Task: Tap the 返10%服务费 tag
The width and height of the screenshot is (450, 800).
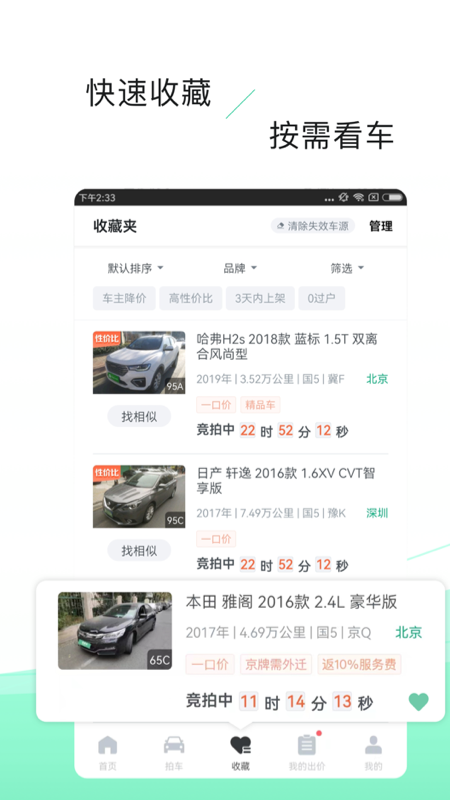Action: pos(360,664)
